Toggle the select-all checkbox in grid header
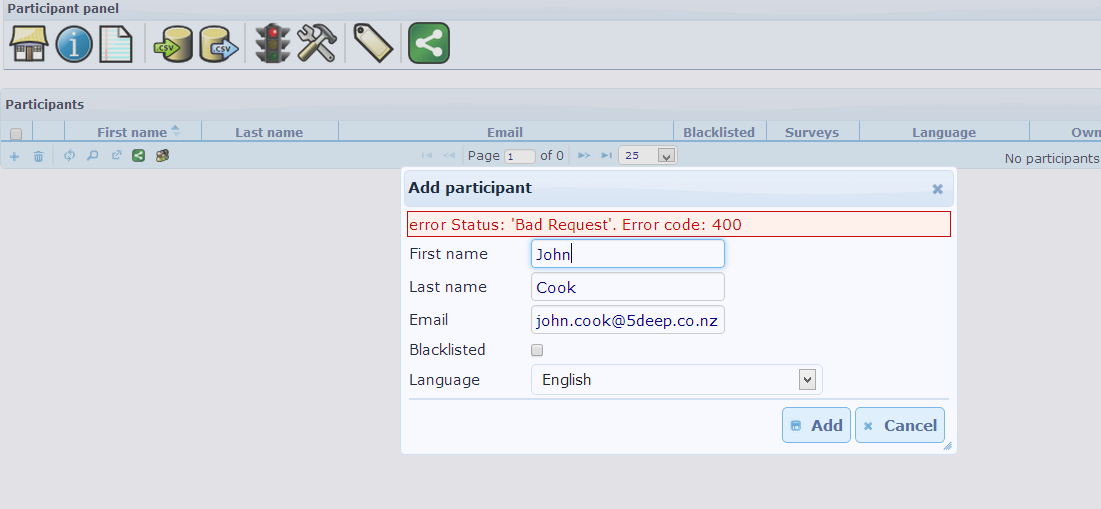The height and width of the screenshot is (509, 1101). 16,133
